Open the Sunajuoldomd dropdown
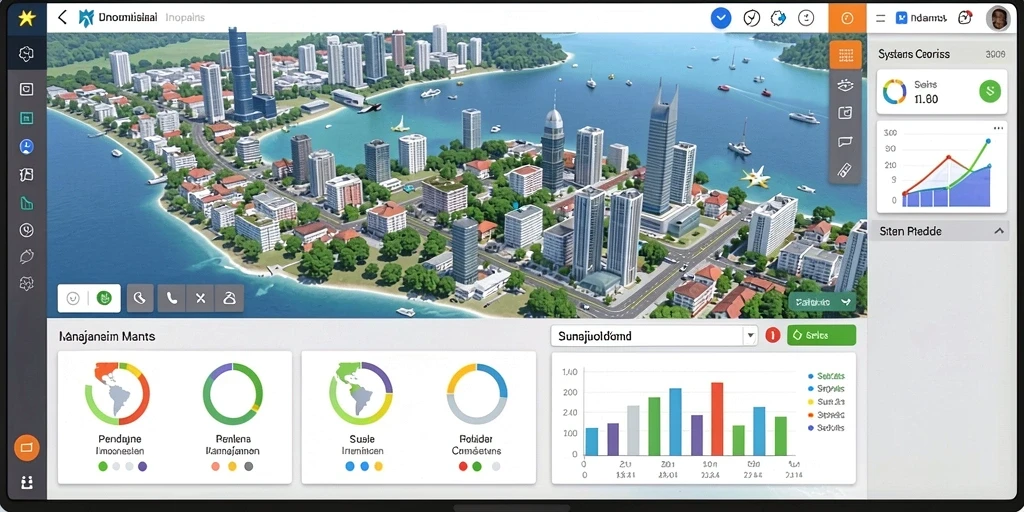Image resolution: width=1024 pixels, height=512 pixels. click(654, 336)
